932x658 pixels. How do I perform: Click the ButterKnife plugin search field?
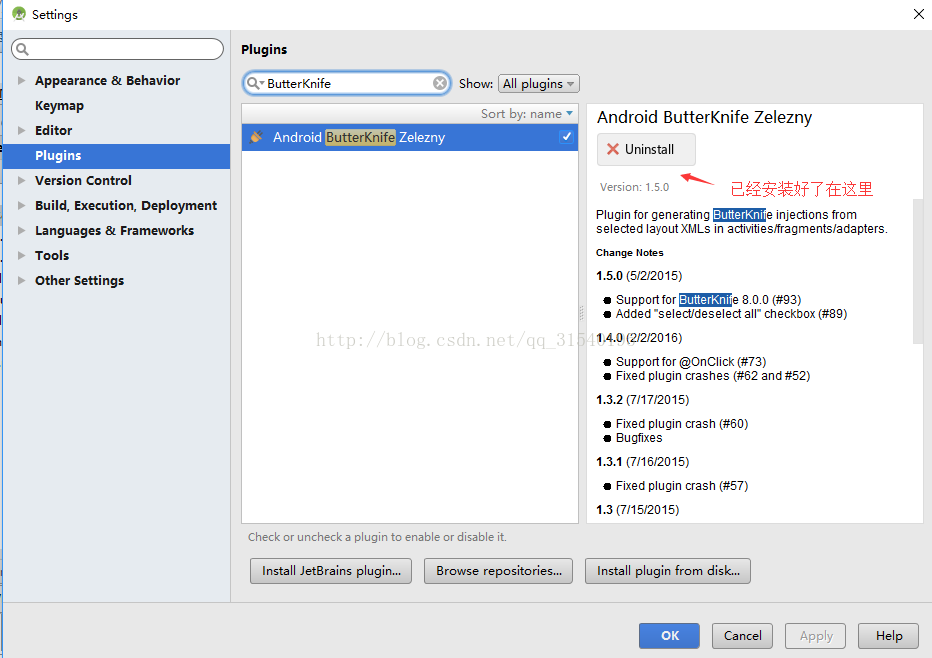347,83
